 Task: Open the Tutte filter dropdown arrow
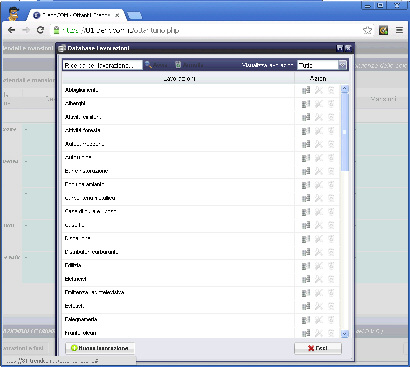(x=343, y=65)
